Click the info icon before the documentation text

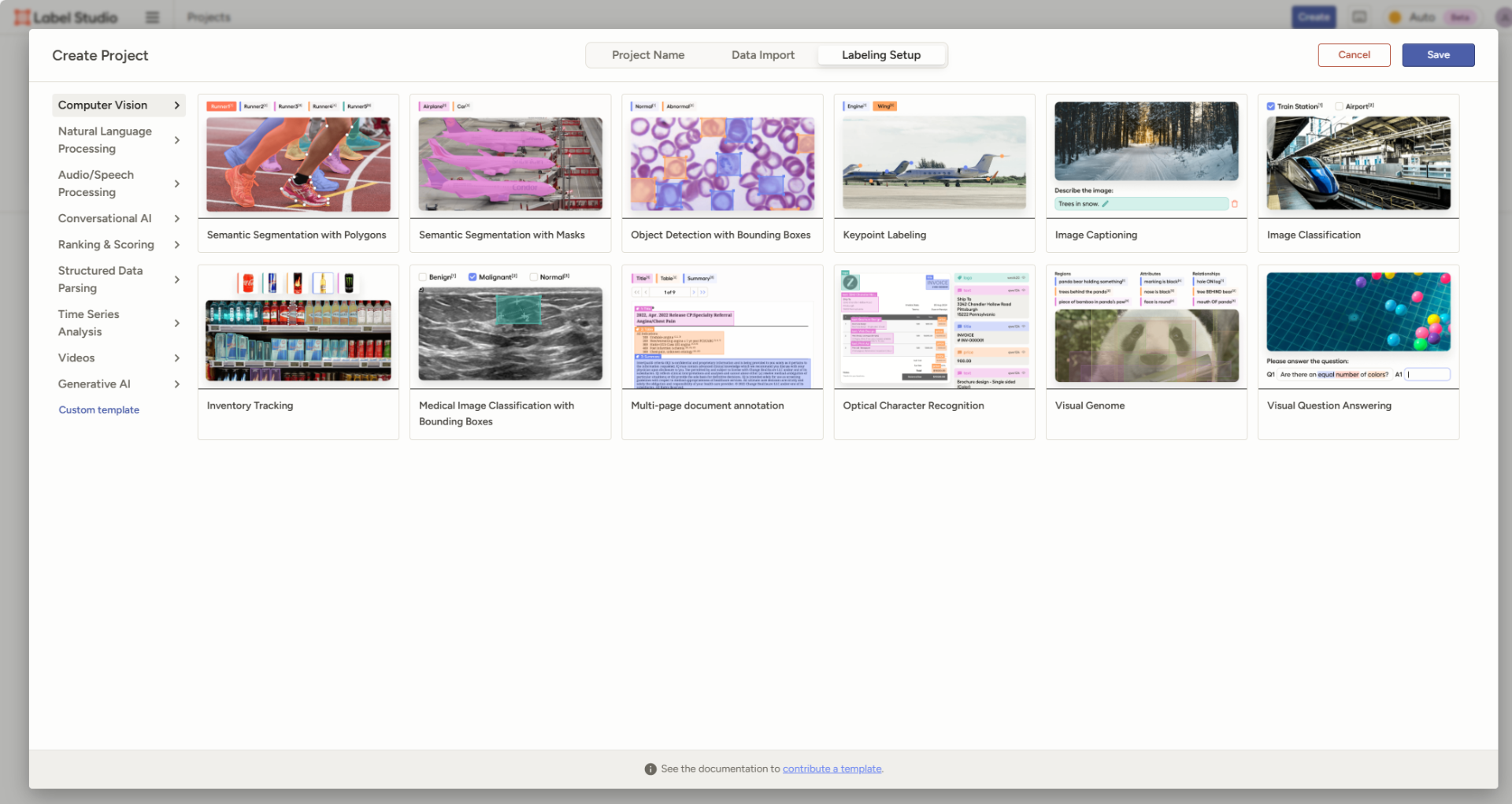point(650,769)
